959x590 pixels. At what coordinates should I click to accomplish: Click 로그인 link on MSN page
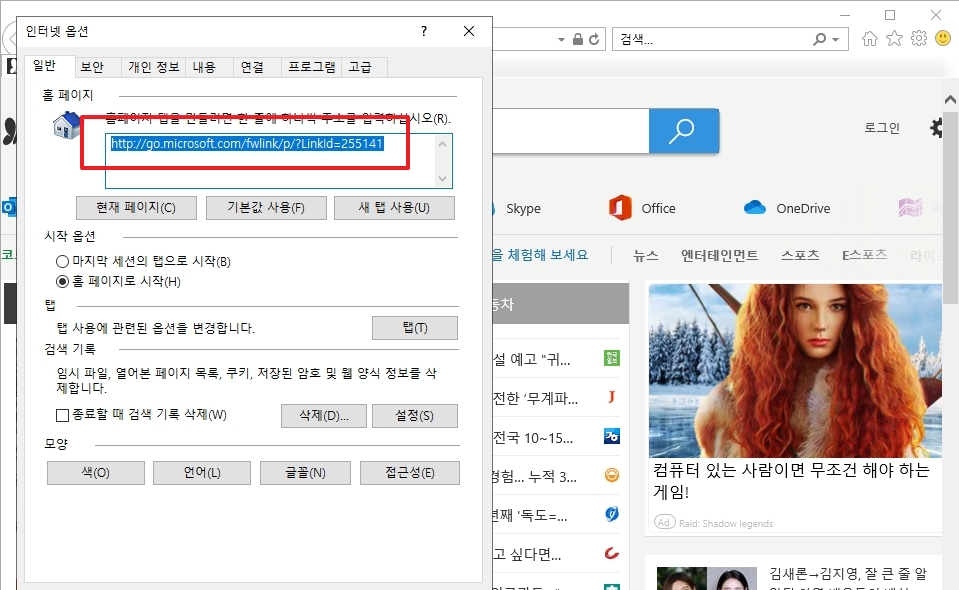tap(881, 128)
